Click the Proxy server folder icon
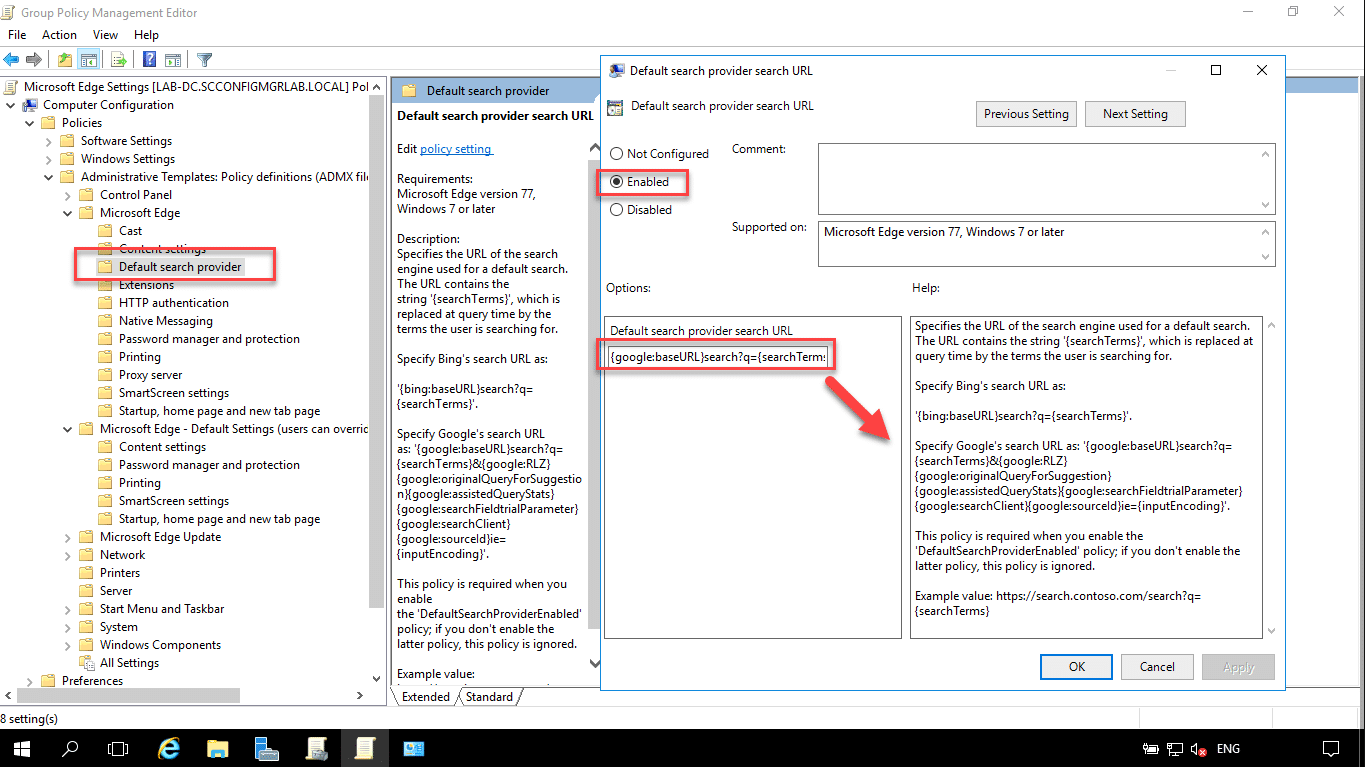1365x767 pixels. point(105,375)
